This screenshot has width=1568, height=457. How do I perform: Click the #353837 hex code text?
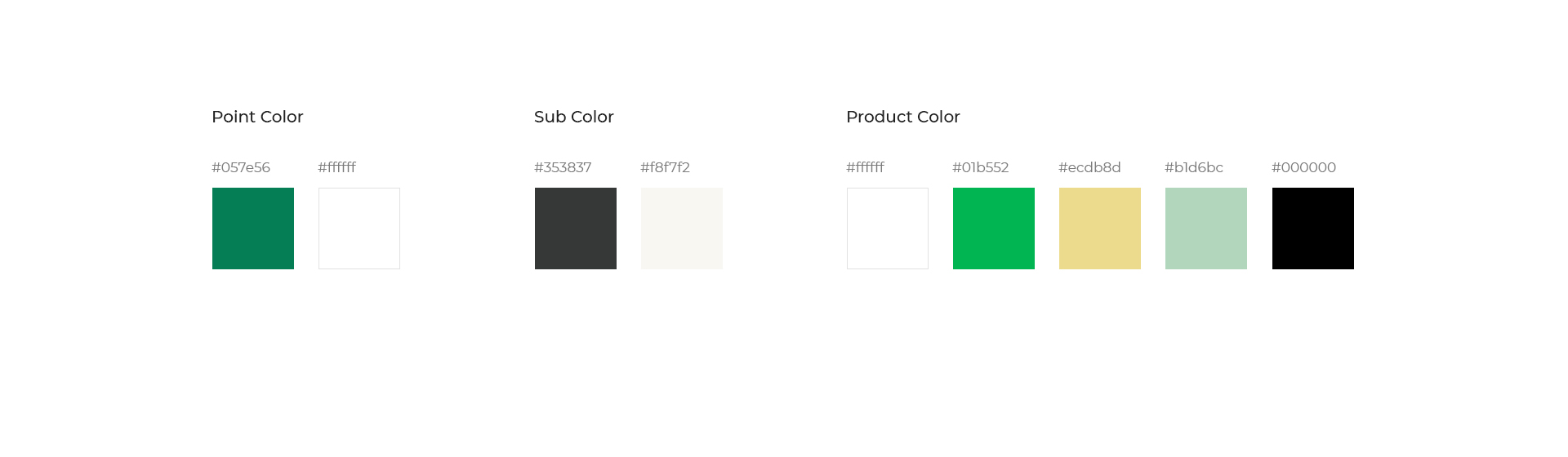(x=563, y=167)
